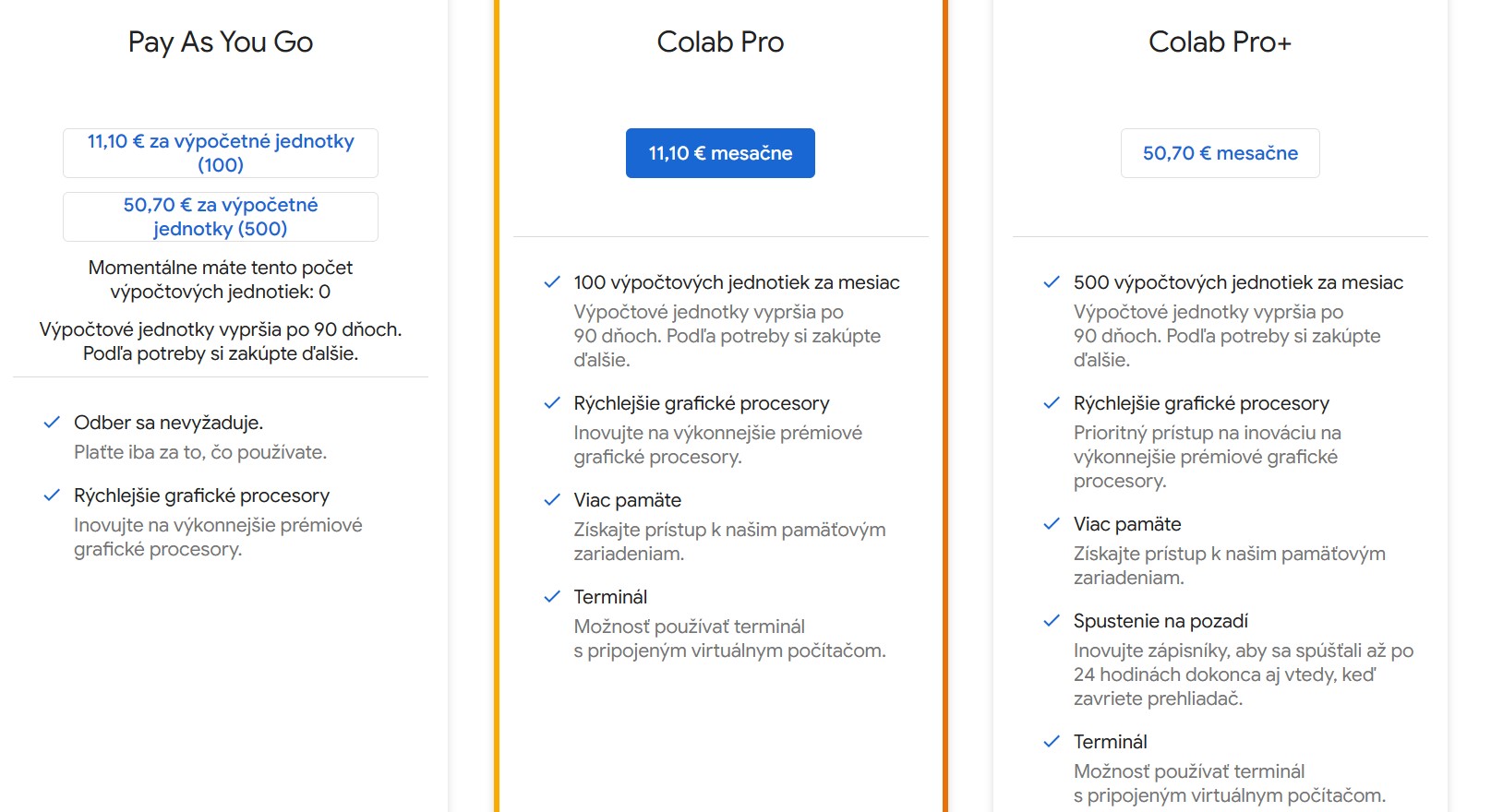Click checkmark beside Colab Pro+ 'Rýchlejšie grafické procesory'
Viewport: 1491px width, 812px height.
coord(1052,403)
